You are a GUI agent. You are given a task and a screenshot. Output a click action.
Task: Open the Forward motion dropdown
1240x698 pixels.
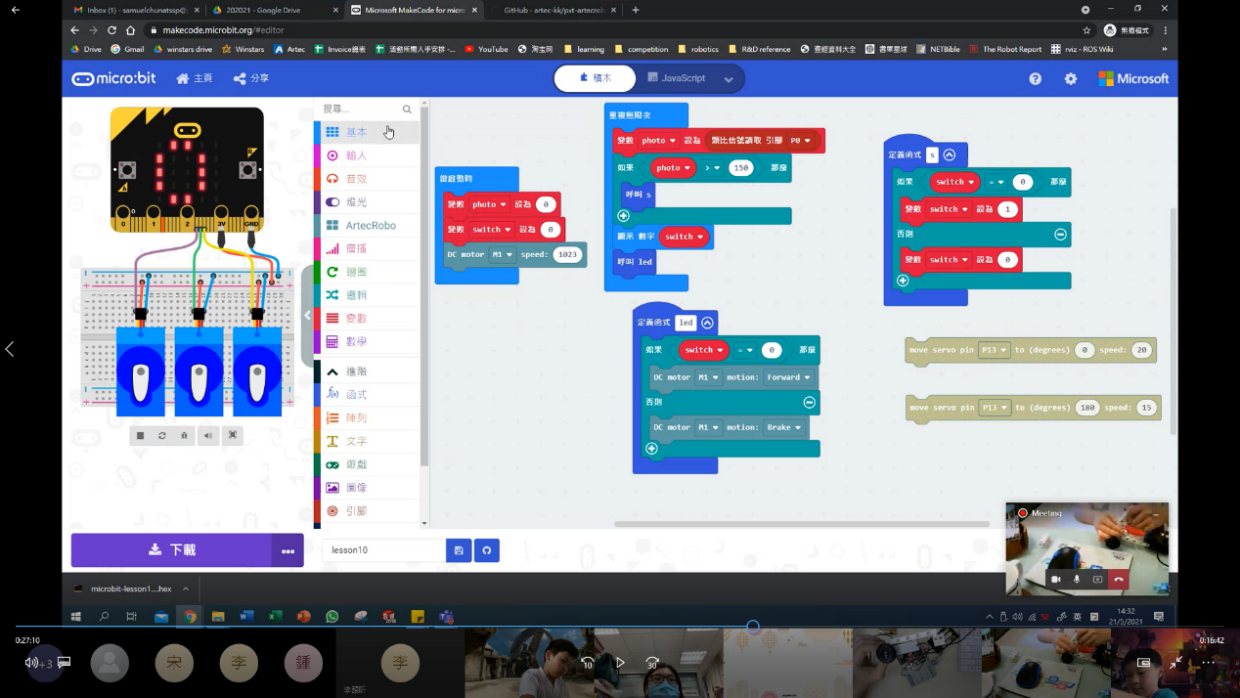point(789,378)
